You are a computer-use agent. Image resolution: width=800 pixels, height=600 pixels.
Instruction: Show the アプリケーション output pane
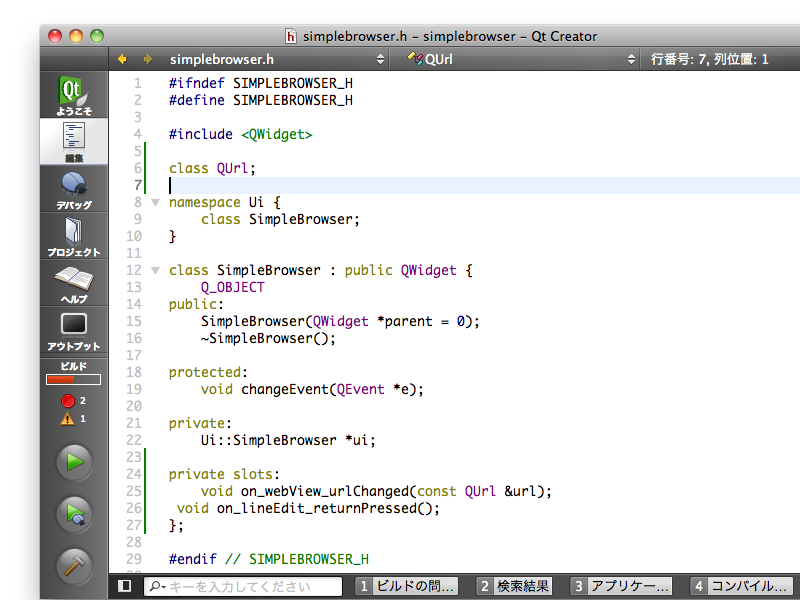tap(620, 586)
